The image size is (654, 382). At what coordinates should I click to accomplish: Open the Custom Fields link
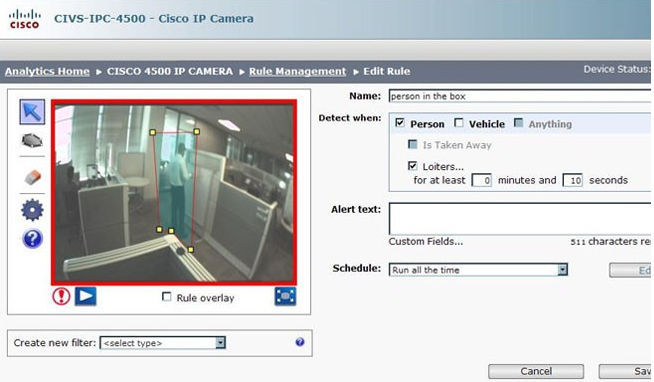tap(425, 241)
